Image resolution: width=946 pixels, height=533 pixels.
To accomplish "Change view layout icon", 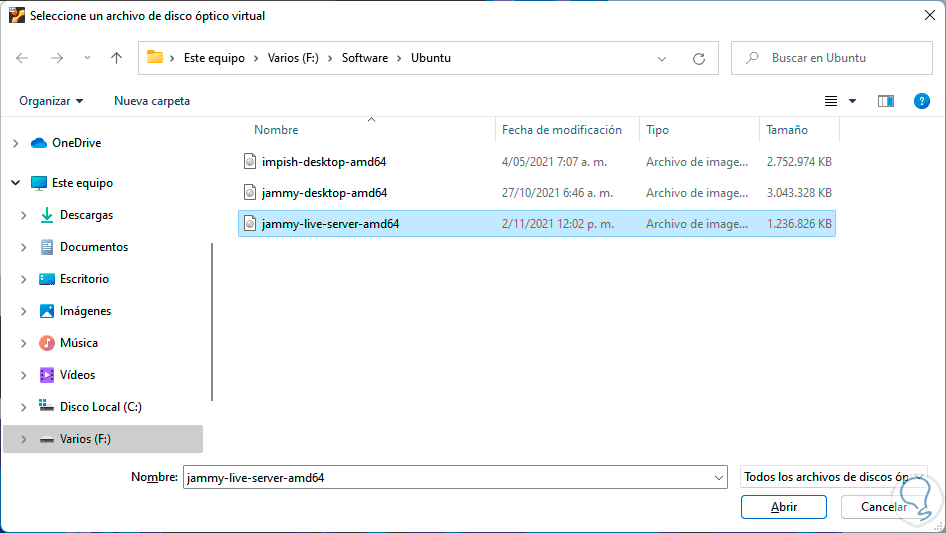I will [830, 101].
